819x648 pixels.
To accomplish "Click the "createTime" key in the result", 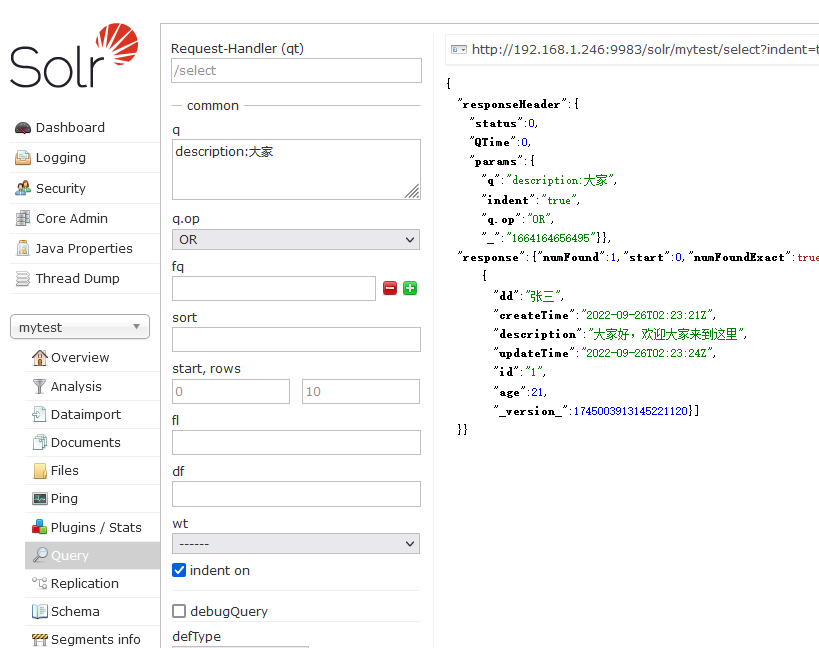I will [534, 315].
